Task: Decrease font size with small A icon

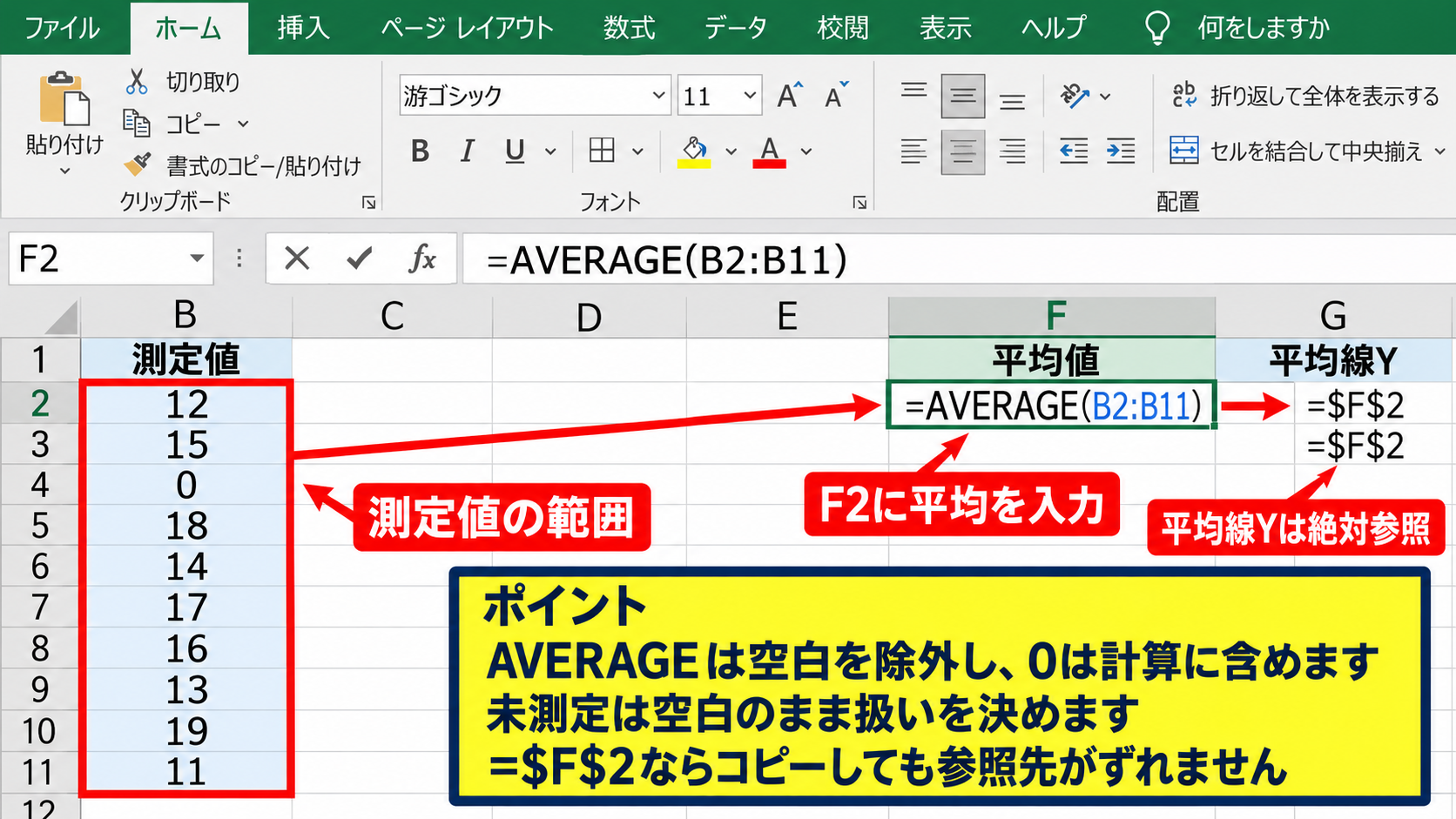Action: pyautogui.click(x=836, y=95)
